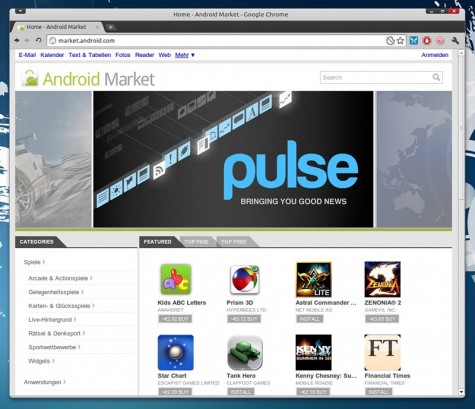Bookmark page with the star icon
This screenshot has height=409, width=475.
click(400, 41)
